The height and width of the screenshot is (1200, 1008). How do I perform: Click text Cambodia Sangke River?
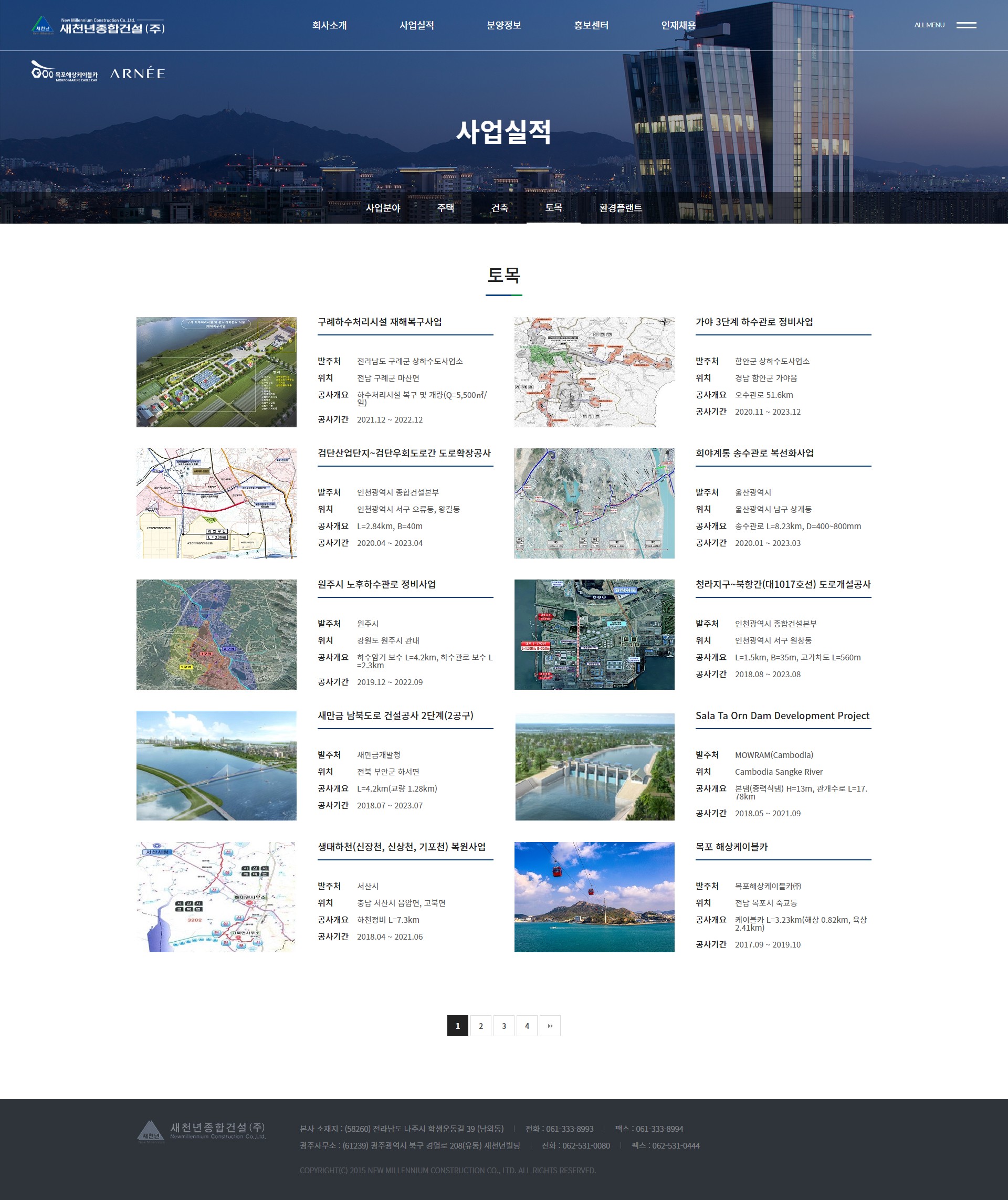click(779, 772)
